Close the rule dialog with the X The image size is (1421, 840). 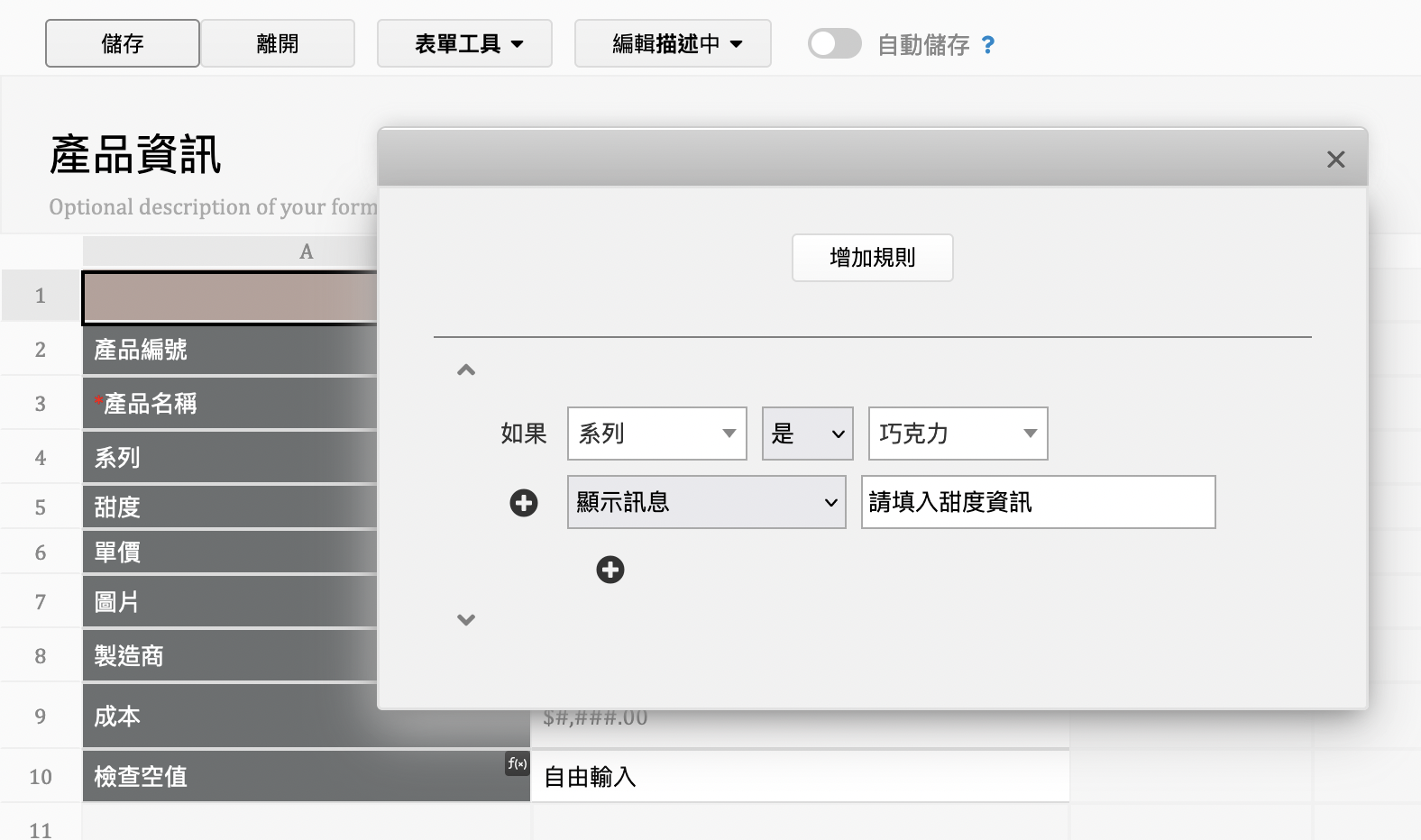pyautogui.click(x=1336, y=160)
